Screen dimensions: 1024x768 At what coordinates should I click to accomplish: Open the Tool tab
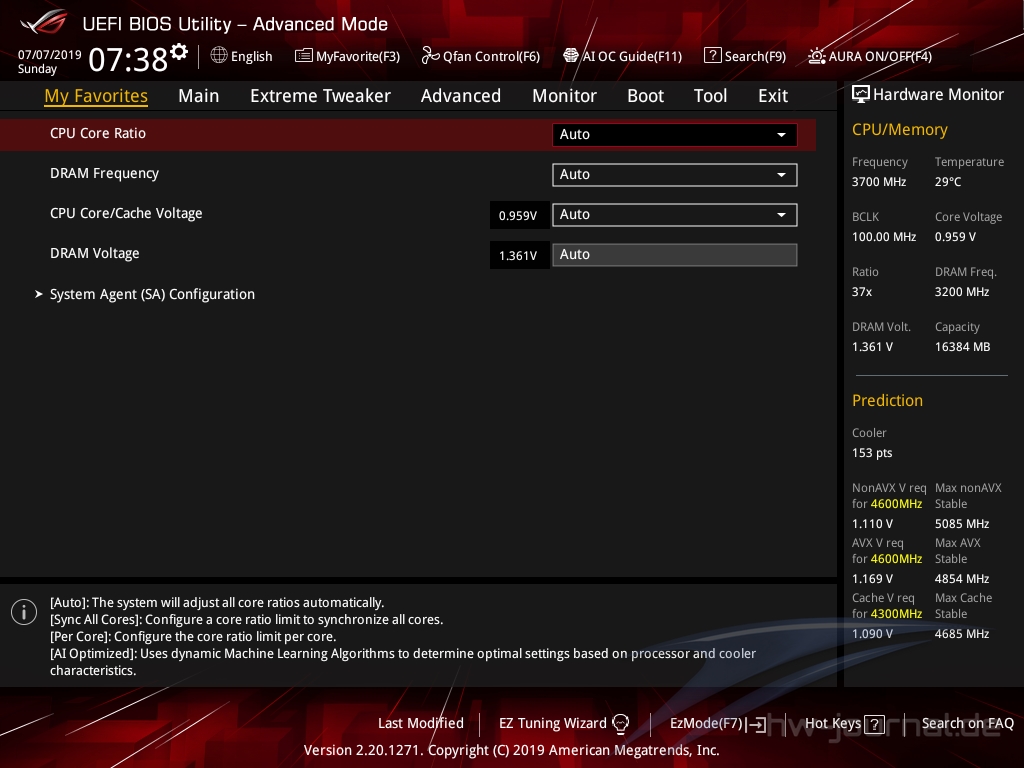click(711, 96)
